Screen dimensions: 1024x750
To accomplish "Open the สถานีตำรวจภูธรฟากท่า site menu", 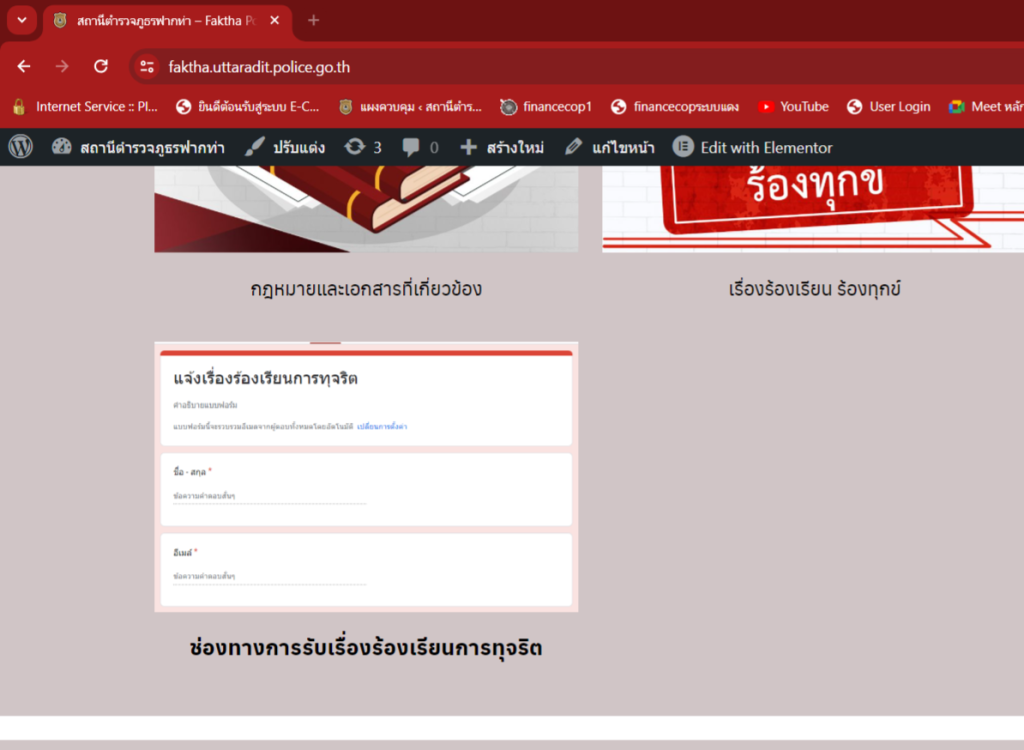I will click(138, 147).
